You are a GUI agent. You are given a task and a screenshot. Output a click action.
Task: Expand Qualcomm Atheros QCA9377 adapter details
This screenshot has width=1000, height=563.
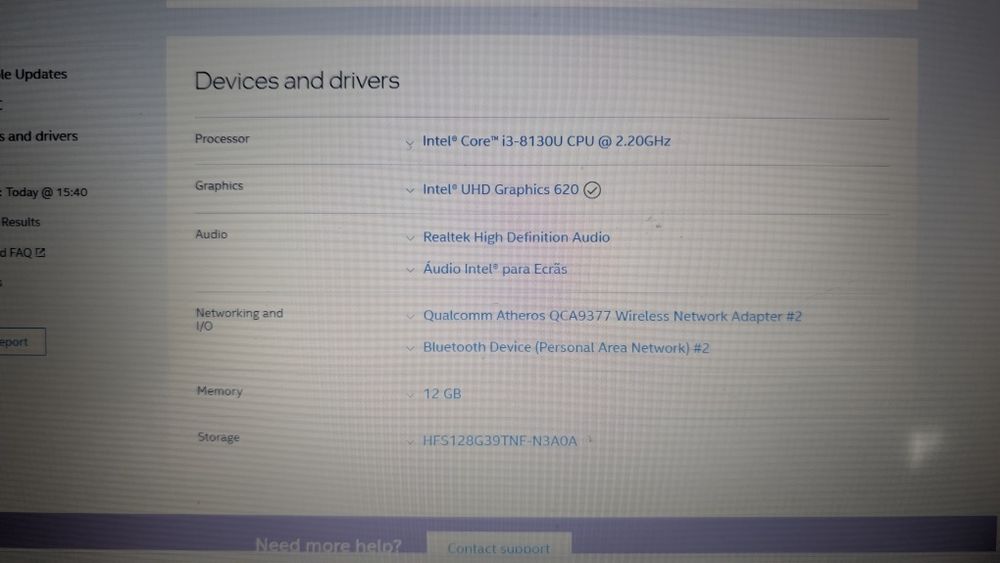point(410,316)
